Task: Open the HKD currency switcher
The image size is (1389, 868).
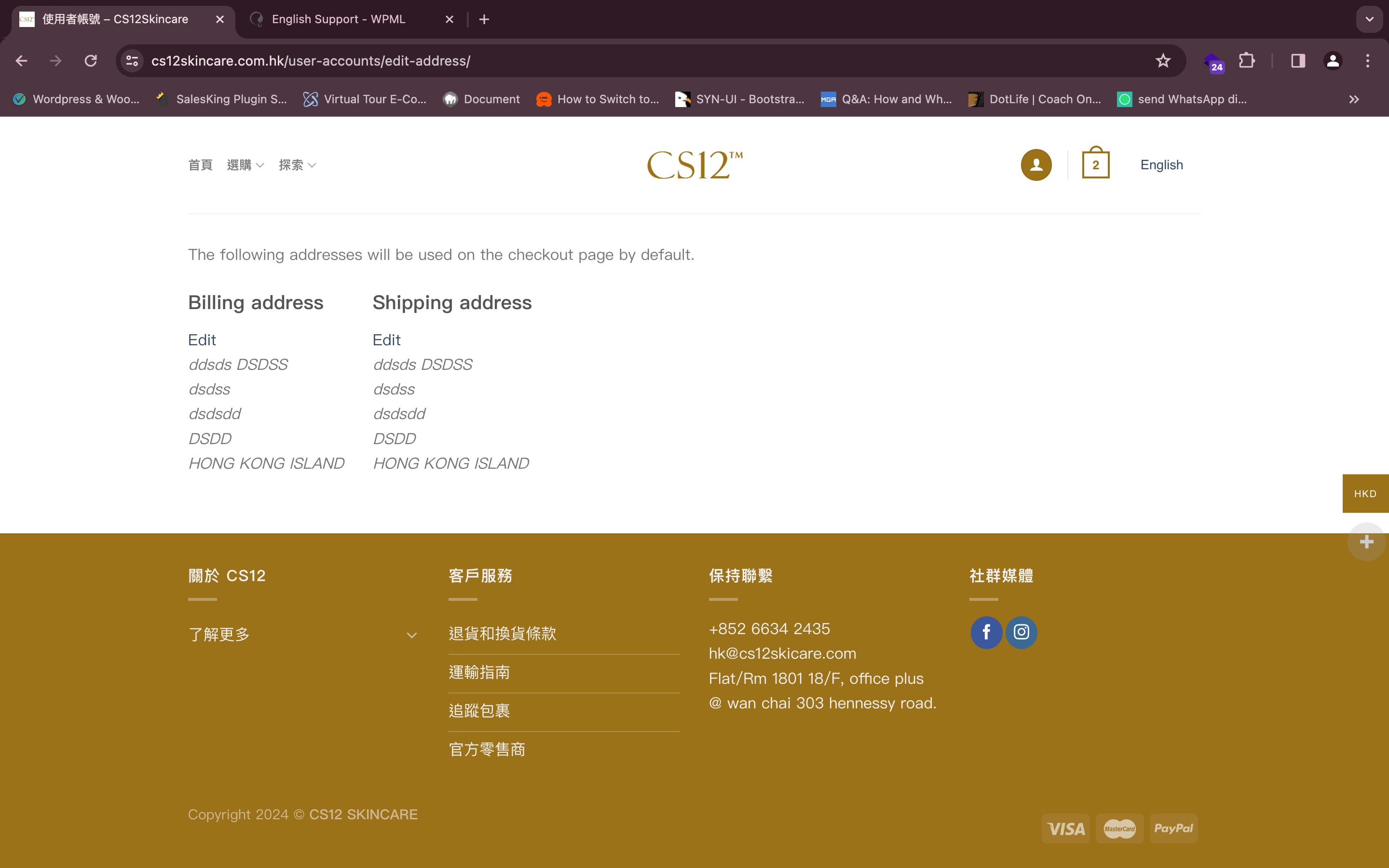Action: click(1365, 494)
